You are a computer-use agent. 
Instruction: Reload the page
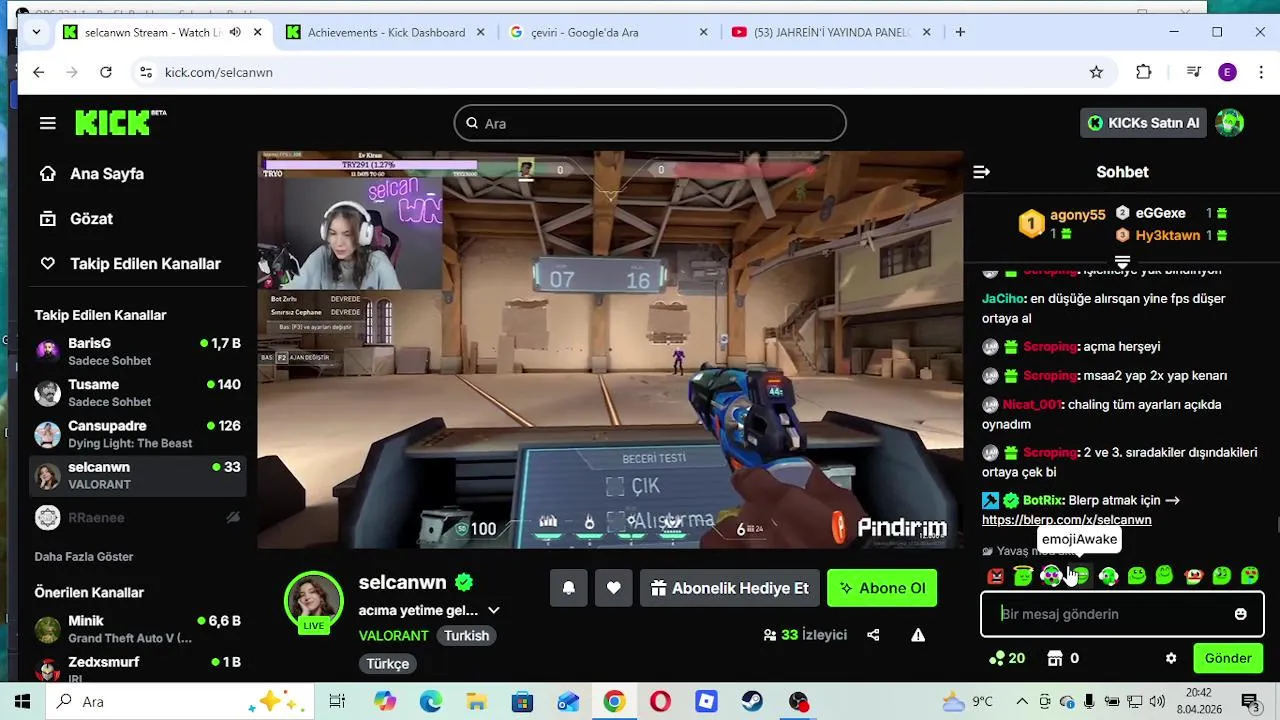click(x=106, y=72)
